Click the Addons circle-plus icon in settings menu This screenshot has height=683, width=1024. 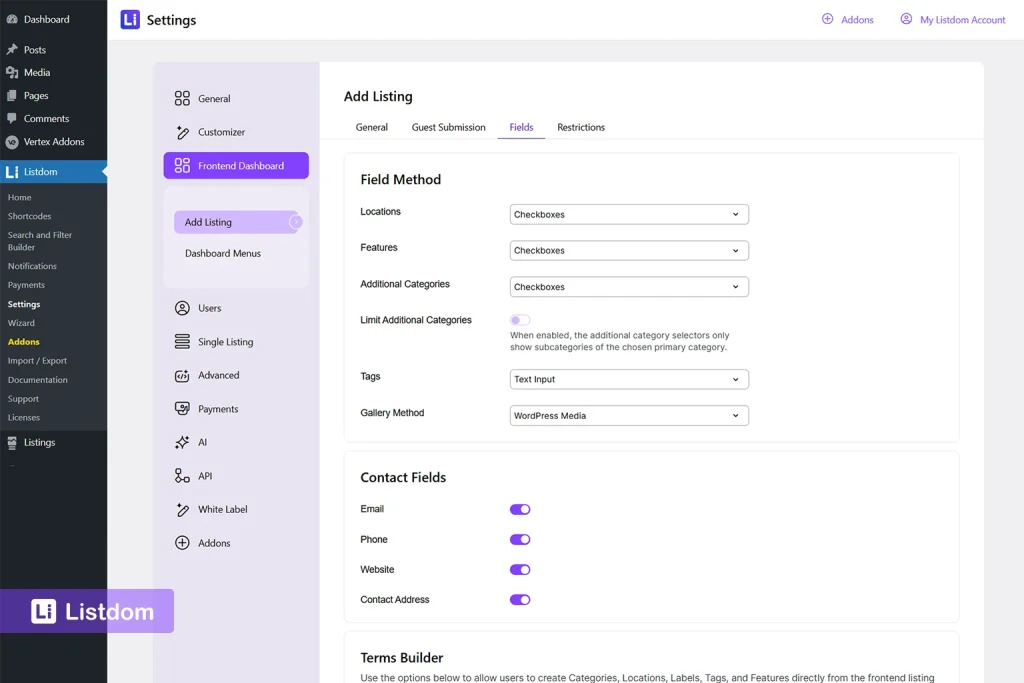pyautogui.click(x=182, y=543)
